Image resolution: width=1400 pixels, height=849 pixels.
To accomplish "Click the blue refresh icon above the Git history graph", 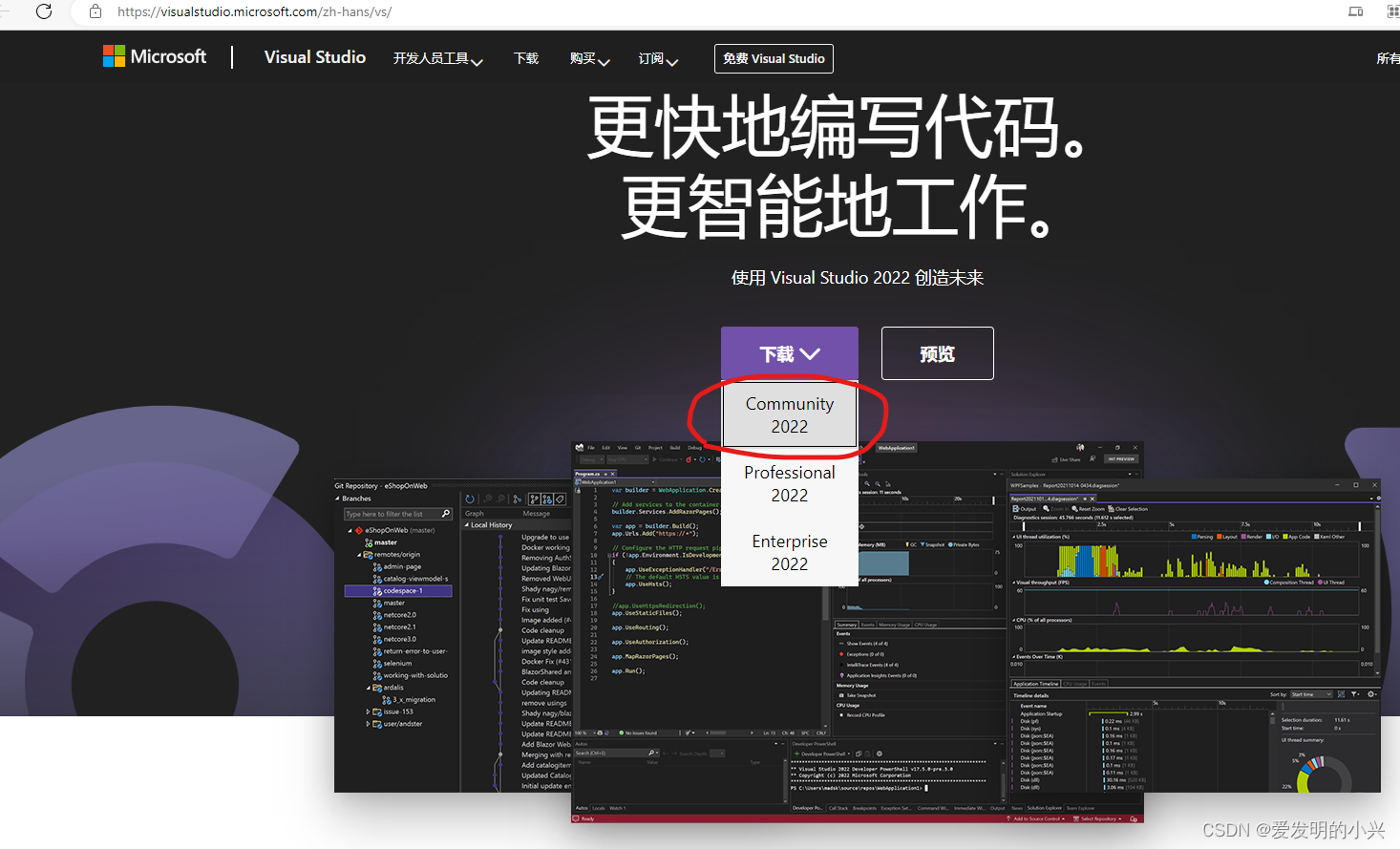I will 470,499.
